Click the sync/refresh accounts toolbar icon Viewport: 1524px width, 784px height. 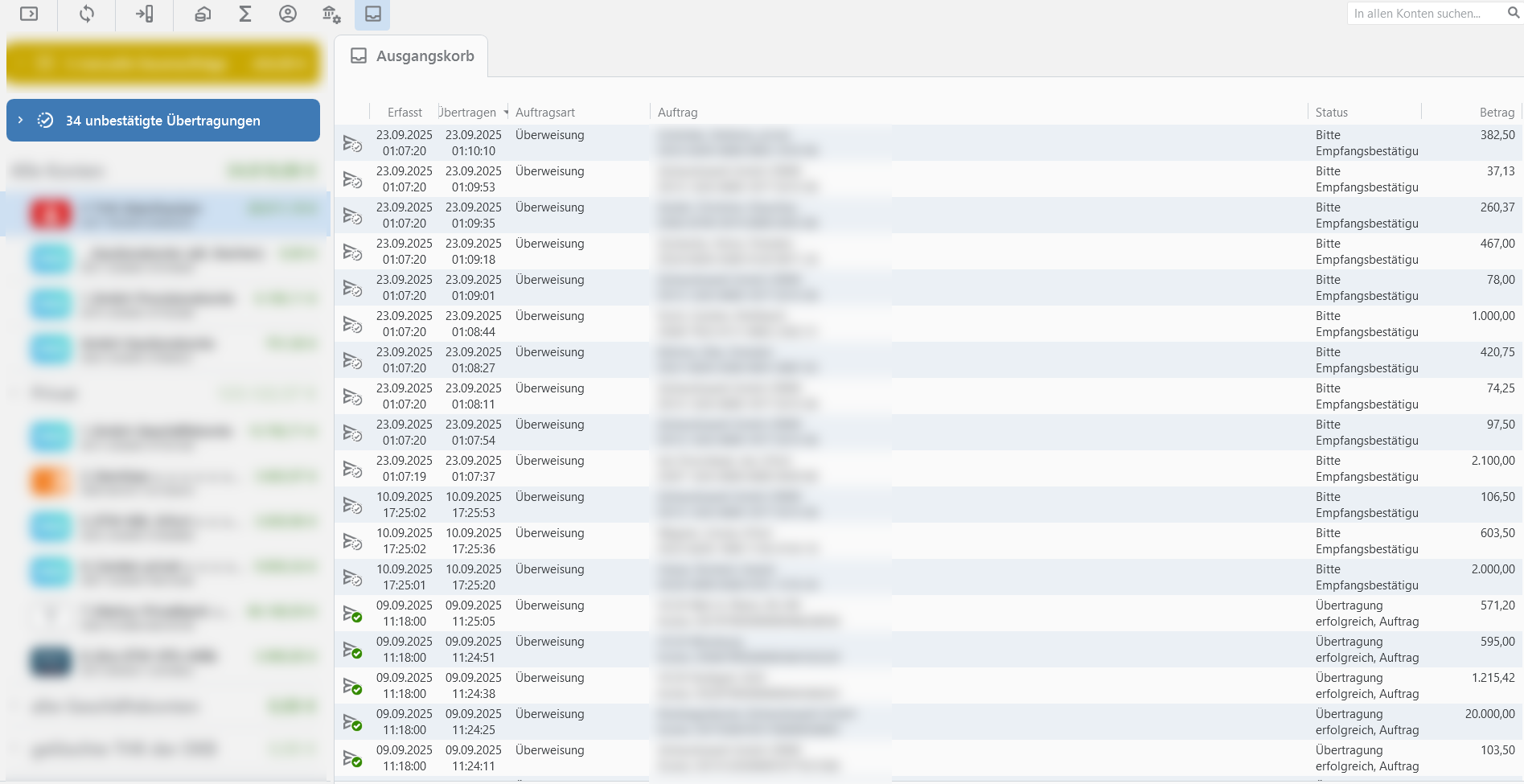point(87,14)
